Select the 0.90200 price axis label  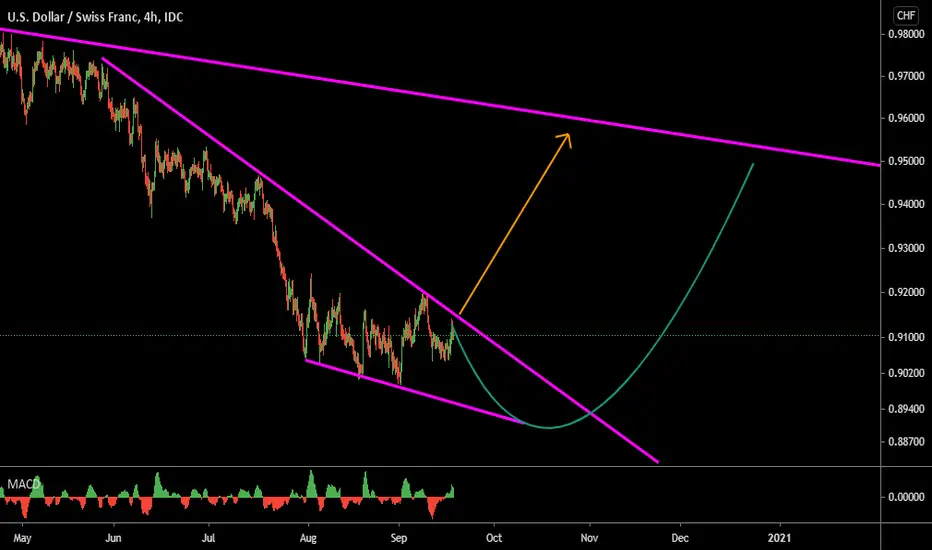click(906, 373)
